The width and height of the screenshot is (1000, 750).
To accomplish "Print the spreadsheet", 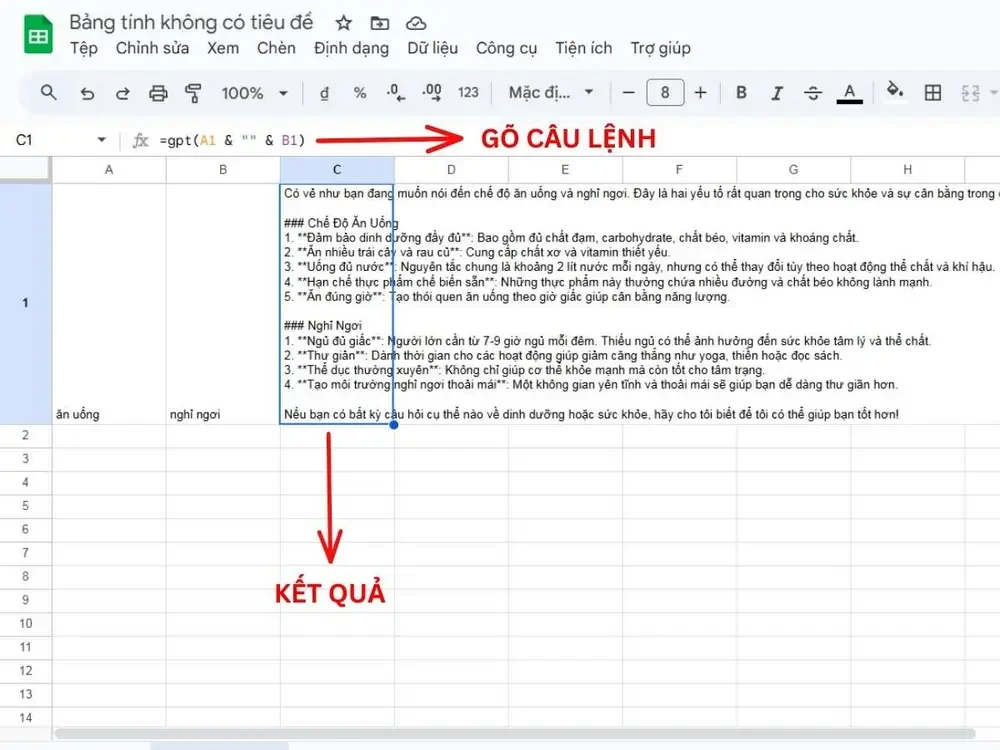I will (158, 93).
